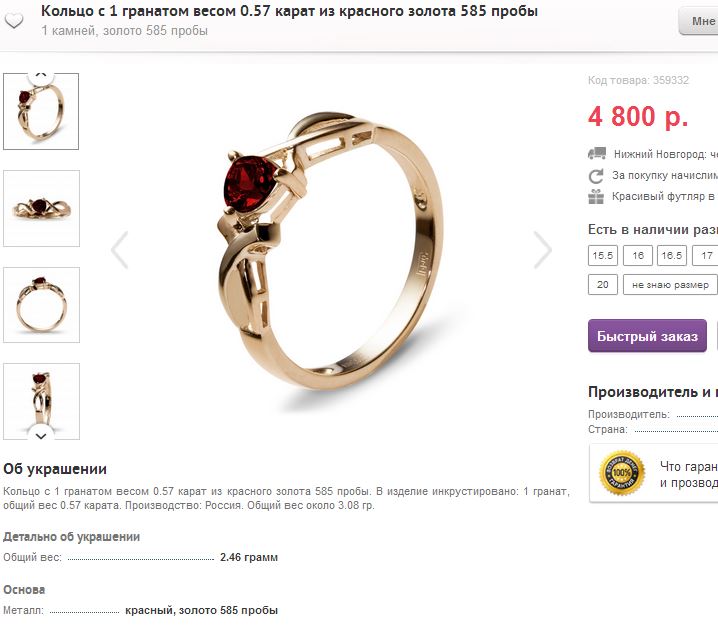Show previous product photo with left arrow
The image size is (718, 635).
[x=120, y=250]
